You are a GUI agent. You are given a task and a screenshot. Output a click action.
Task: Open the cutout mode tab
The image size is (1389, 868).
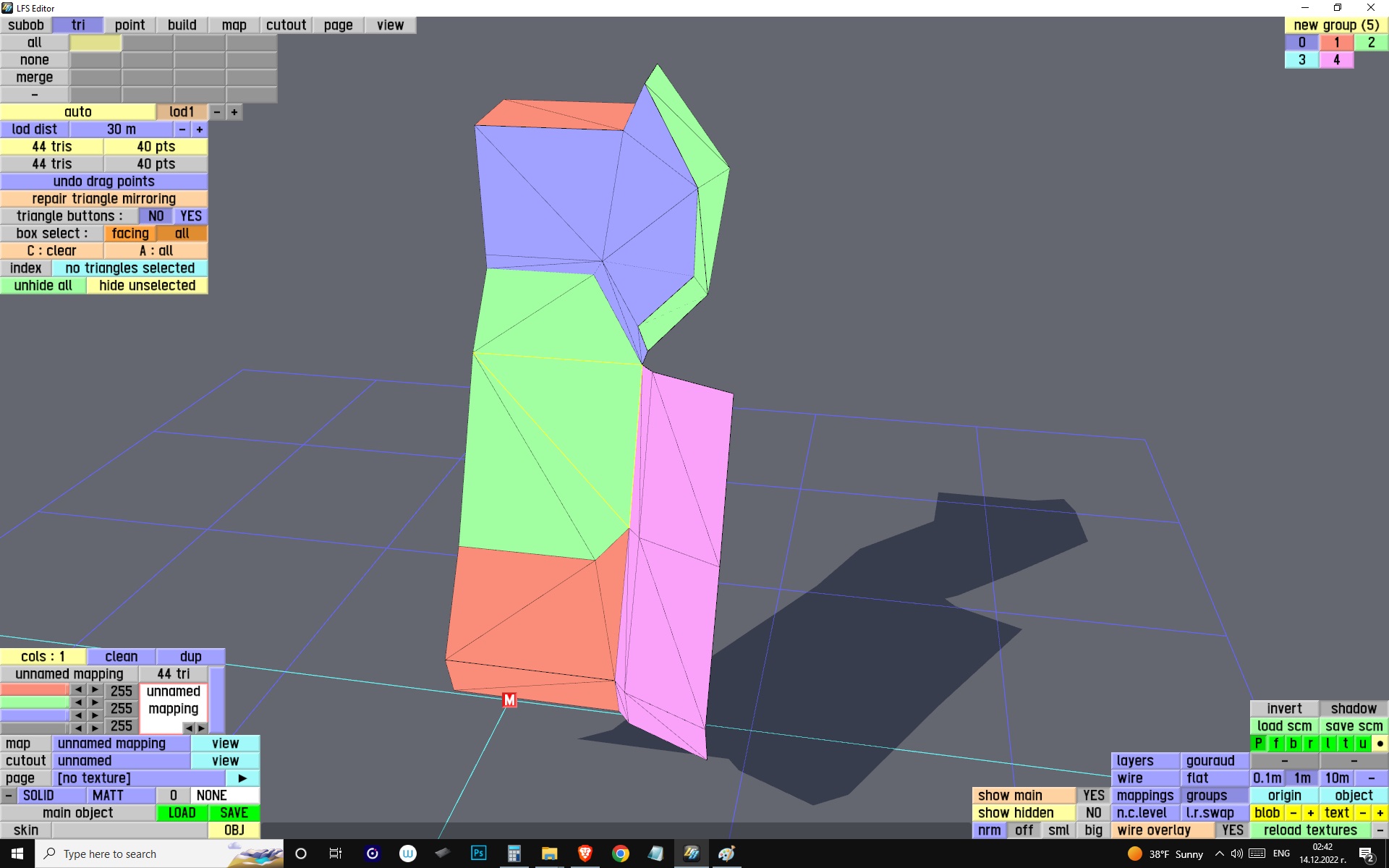tap(286, 25)
